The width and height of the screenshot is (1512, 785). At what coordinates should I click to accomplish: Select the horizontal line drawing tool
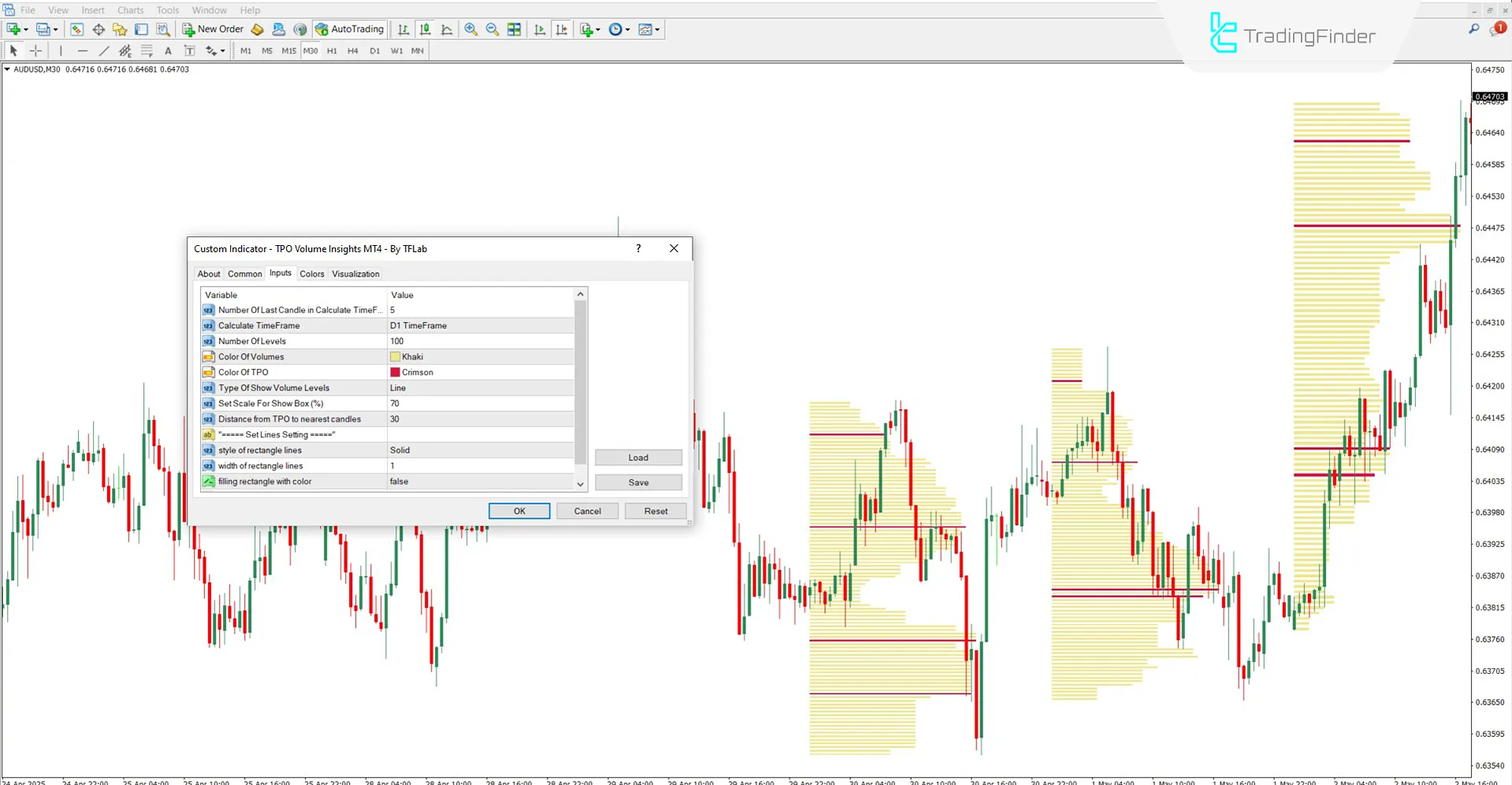pos(83,50)
